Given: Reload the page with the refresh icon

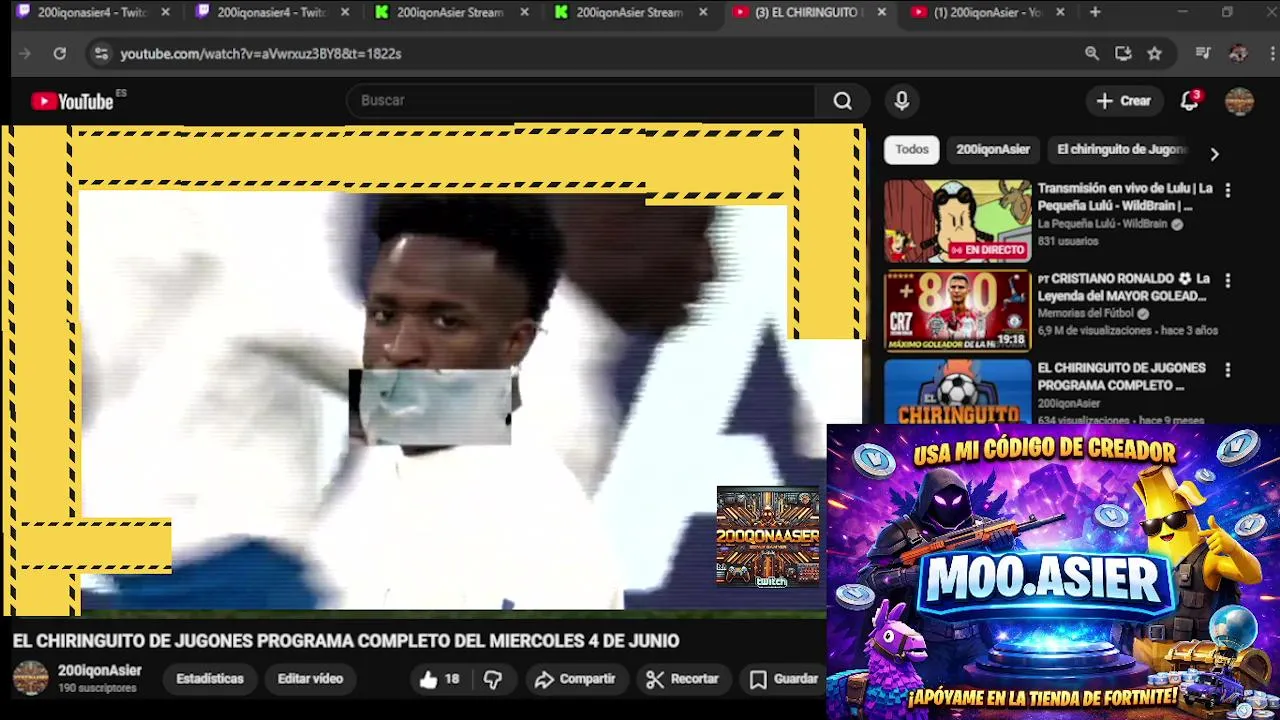Looking at the screenshot, I should coord(60,54).
